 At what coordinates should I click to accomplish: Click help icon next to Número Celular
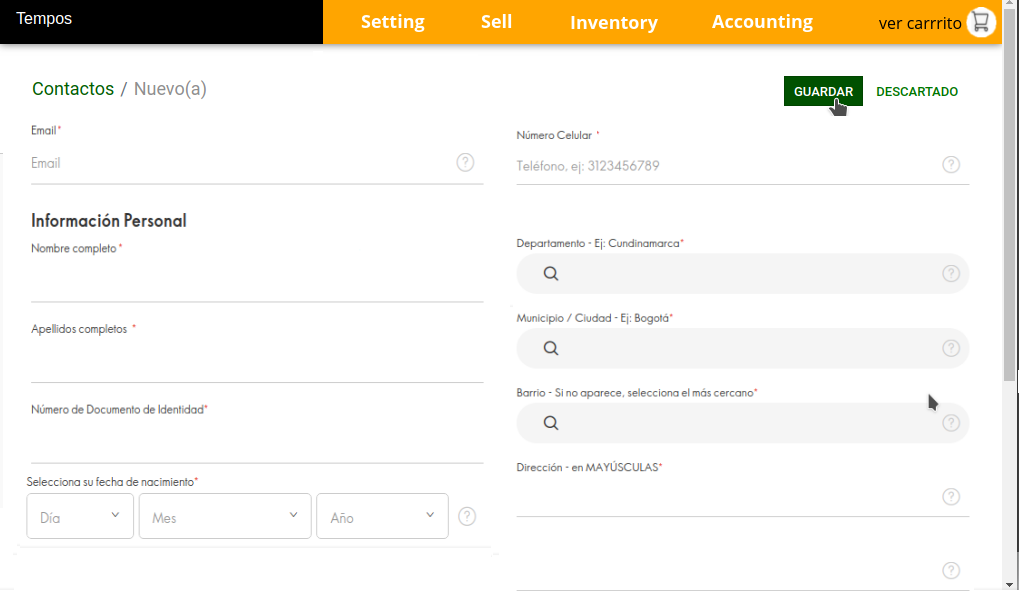click(x=951, y=165)
